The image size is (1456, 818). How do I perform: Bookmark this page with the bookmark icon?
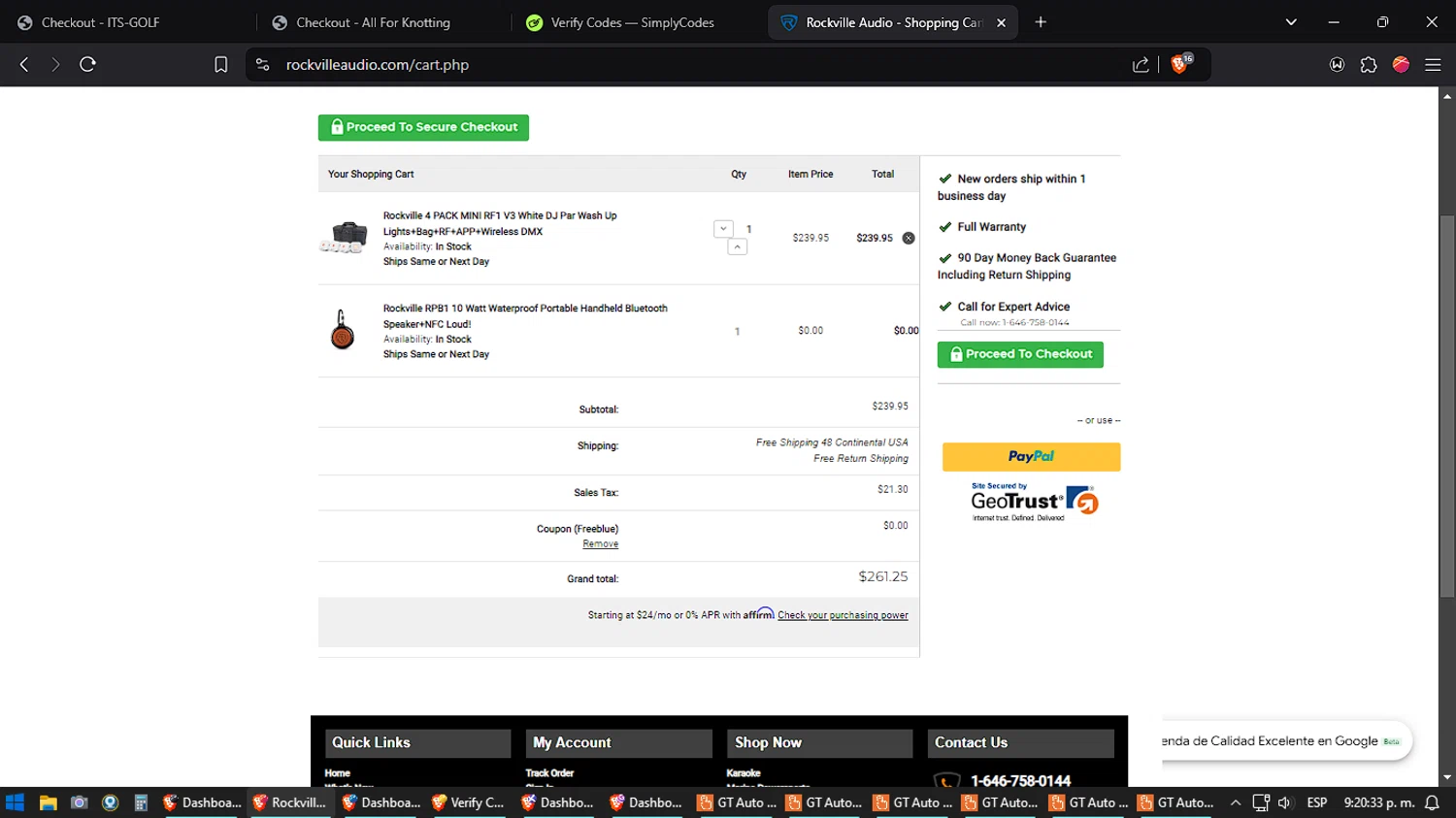pos(221,65)
